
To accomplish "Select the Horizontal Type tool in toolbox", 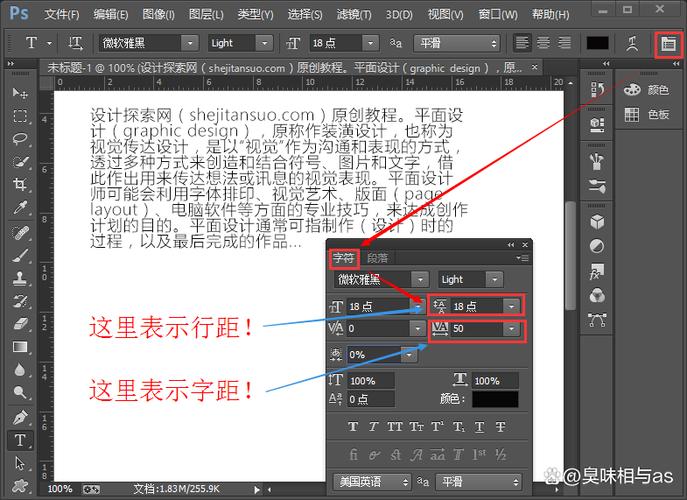I will (x=20, y=440).
